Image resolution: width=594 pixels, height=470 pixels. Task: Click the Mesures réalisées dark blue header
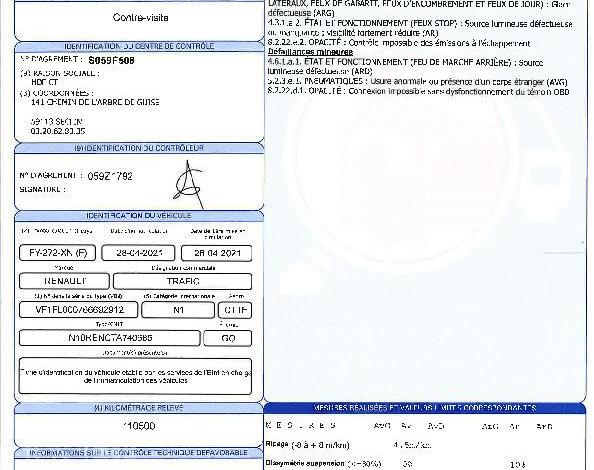(425, 408)
